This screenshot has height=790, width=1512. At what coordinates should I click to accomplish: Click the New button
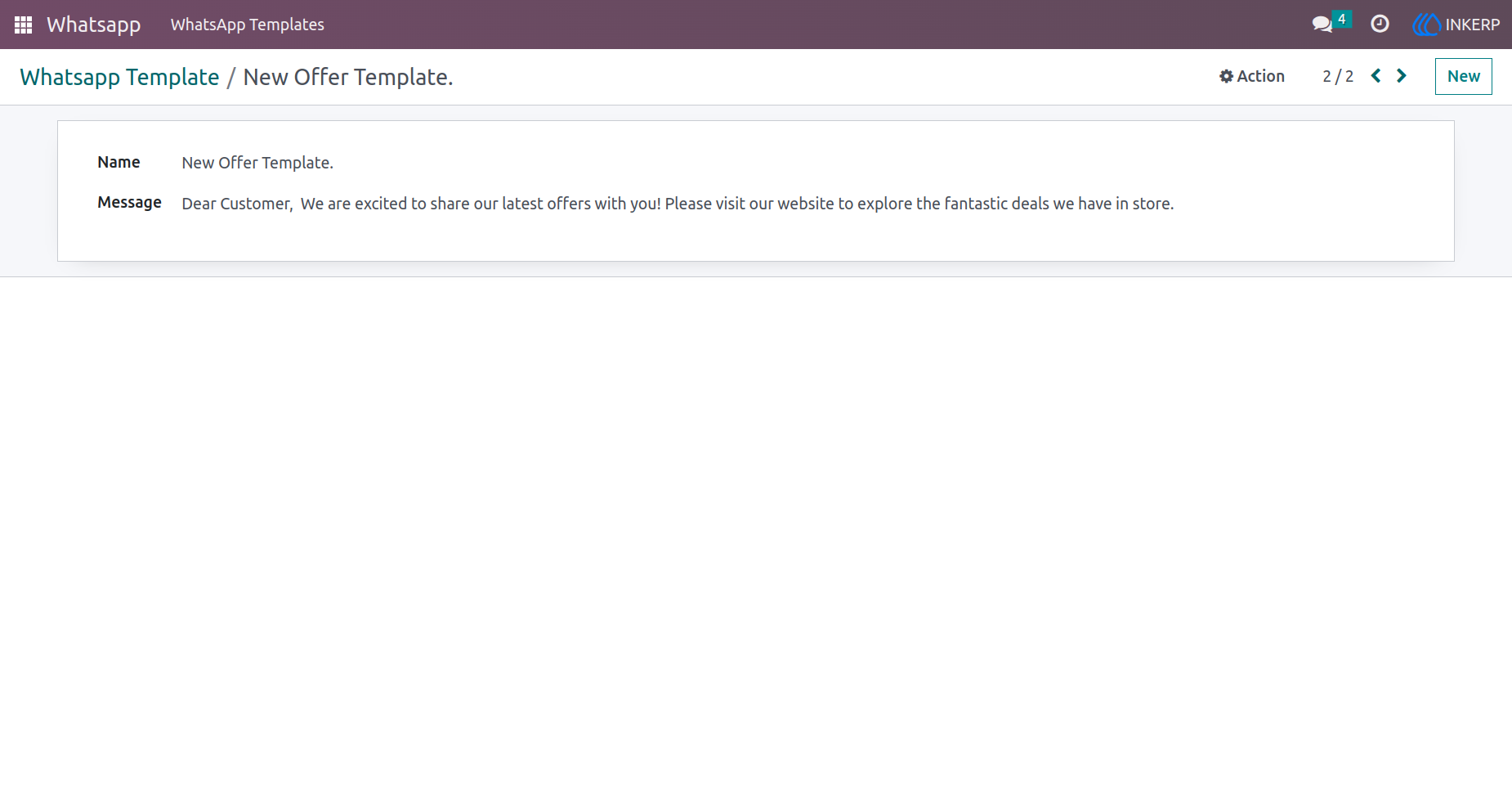tap(1463, 76)
